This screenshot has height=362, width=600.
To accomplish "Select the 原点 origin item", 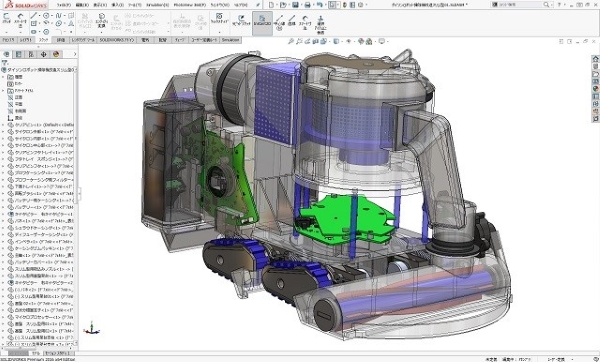I will [18, 118].
